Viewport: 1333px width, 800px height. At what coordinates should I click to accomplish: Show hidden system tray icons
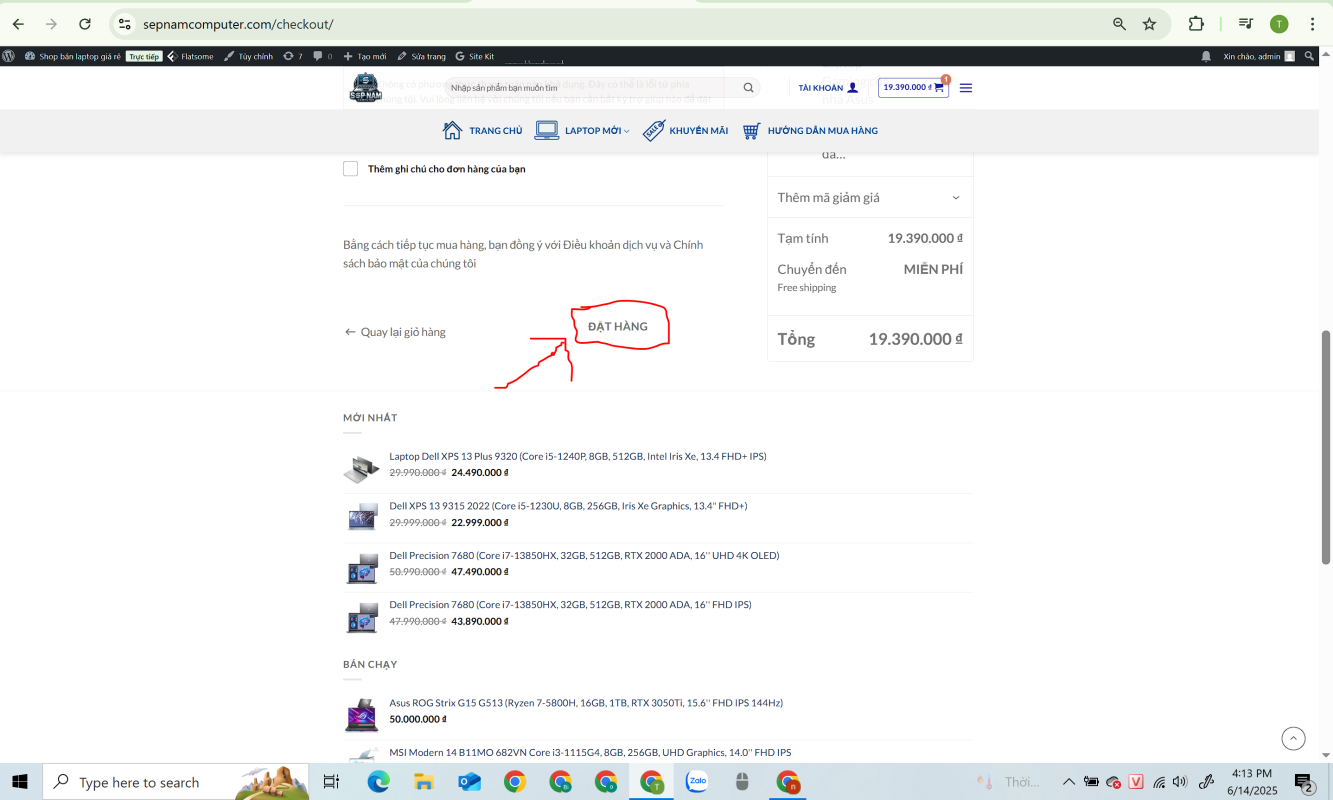click(1069, 782)
